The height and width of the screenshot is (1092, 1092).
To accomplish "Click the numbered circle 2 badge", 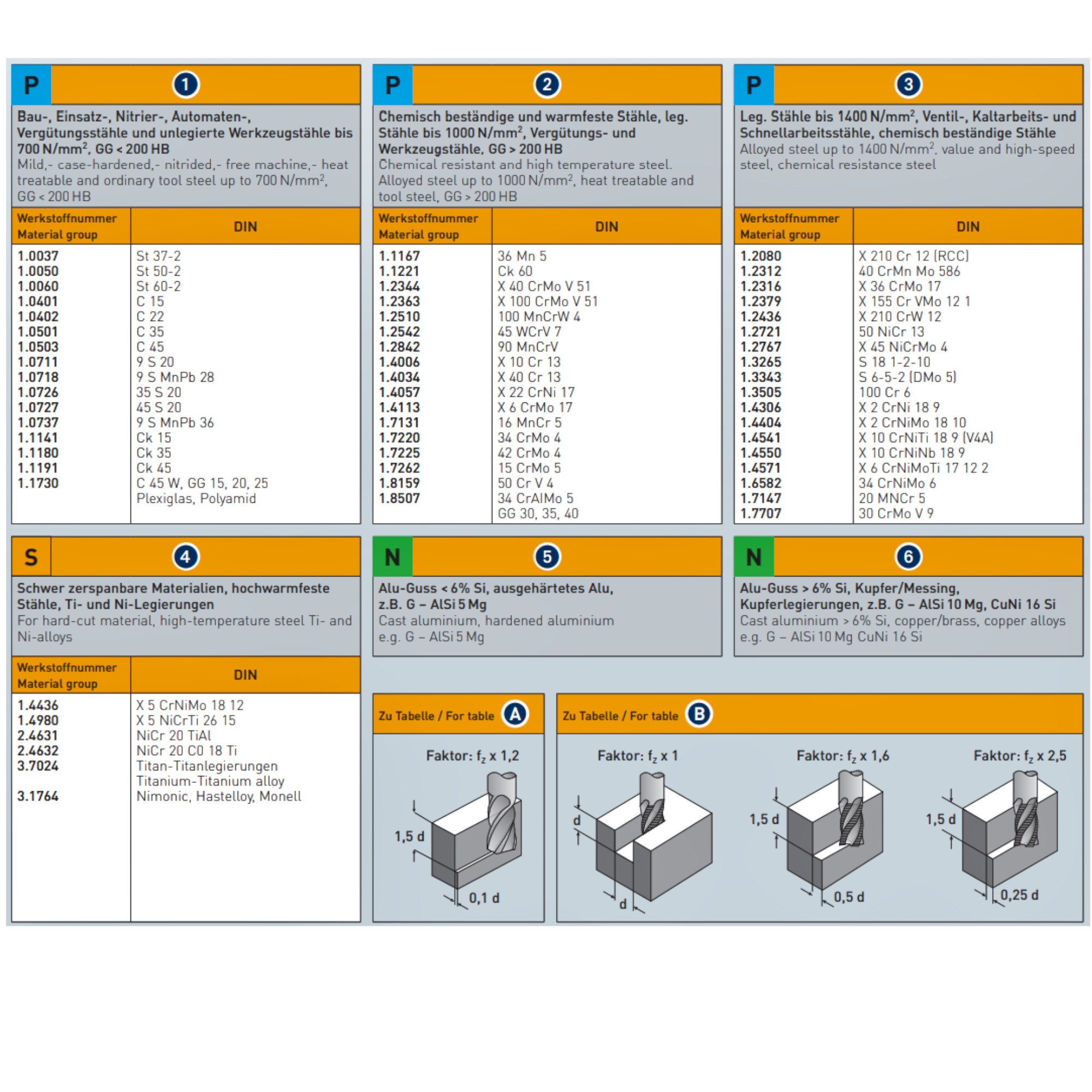I will [547, 85].
